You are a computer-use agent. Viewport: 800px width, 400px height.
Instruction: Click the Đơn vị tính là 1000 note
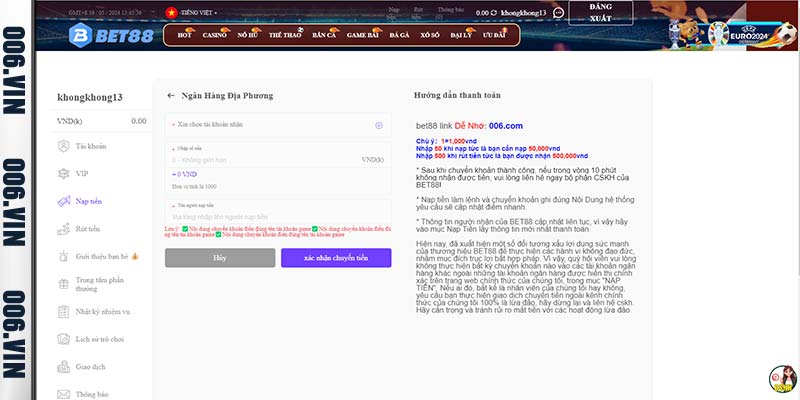[x=194, y=187]
